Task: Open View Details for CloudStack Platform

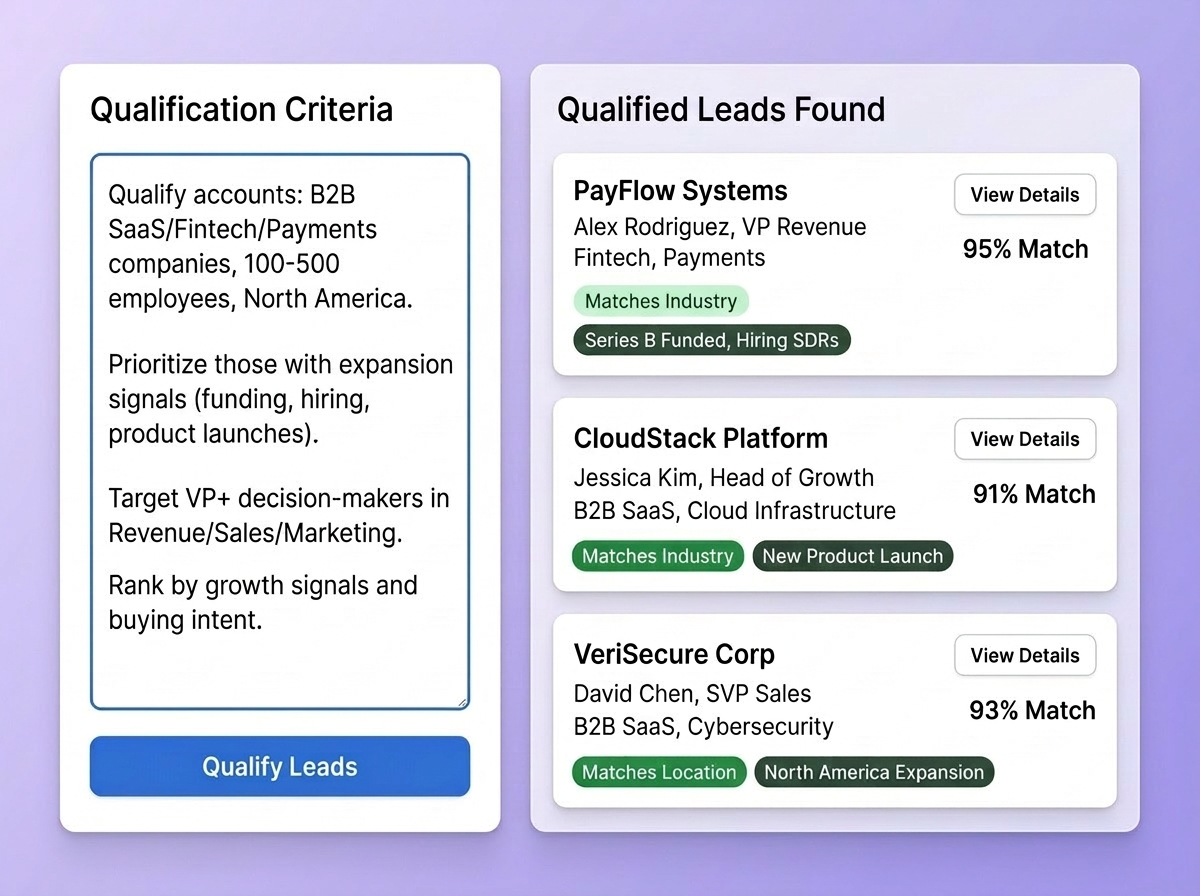Action: (x=1024, y=439)
